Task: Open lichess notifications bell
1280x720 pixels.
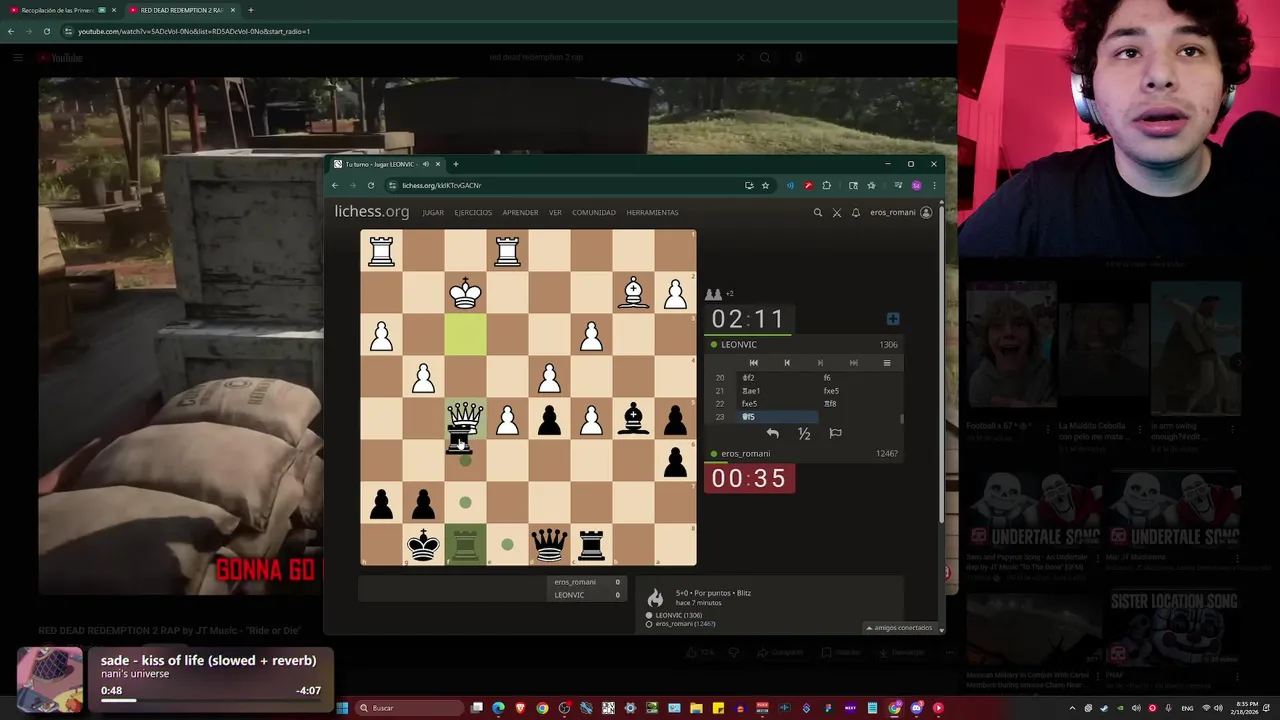Action: coord(856,212)
